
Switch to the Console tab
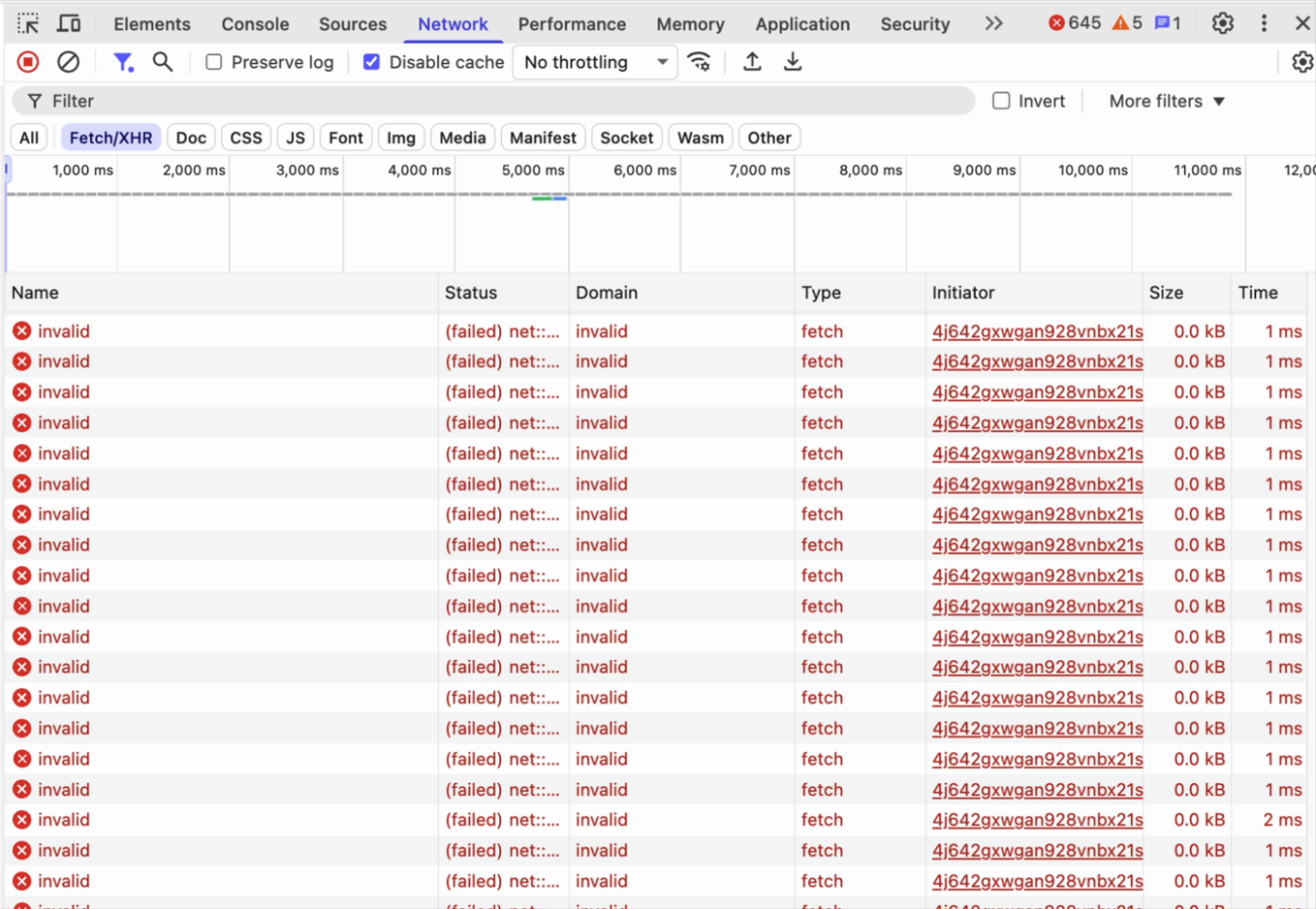point(255,23)
